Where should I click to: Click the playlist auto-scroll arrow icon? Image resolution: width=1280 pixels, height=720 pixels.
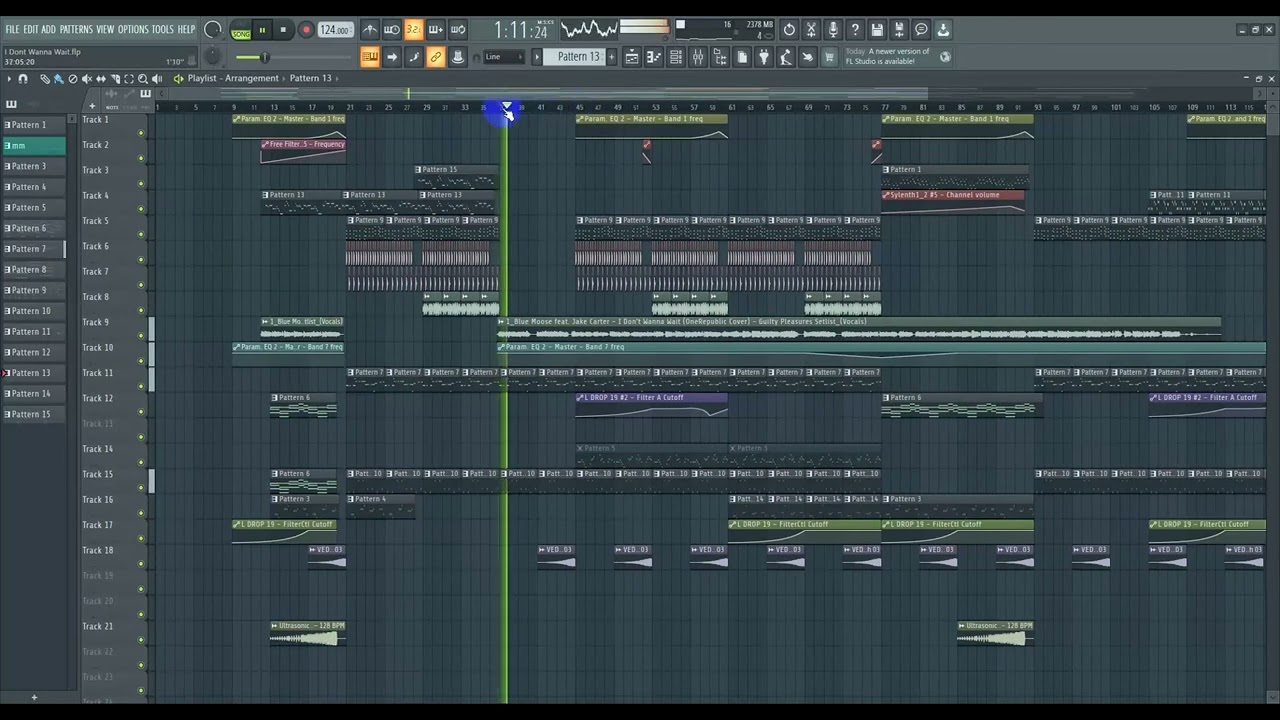[392, 57]
